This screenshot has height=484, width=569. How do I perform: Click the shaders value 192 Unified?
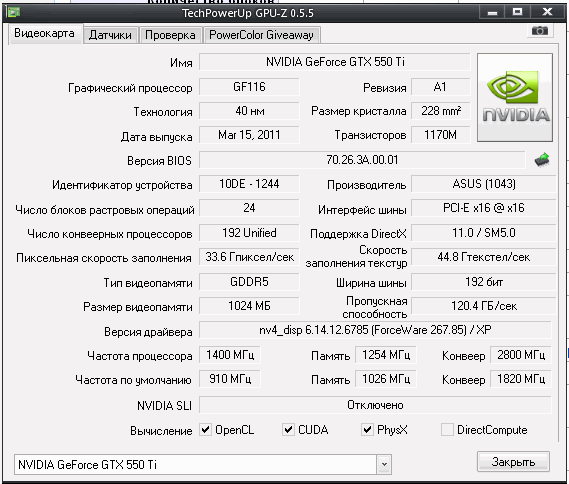click(249, 233)
